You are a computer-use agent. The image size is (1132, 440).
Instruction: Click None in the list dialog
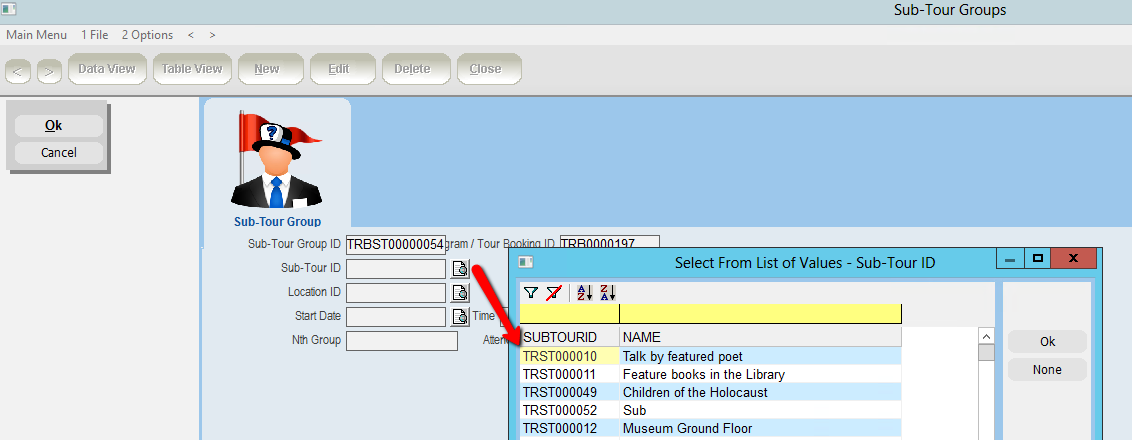pyautogui.click(x=1047, y=370)
